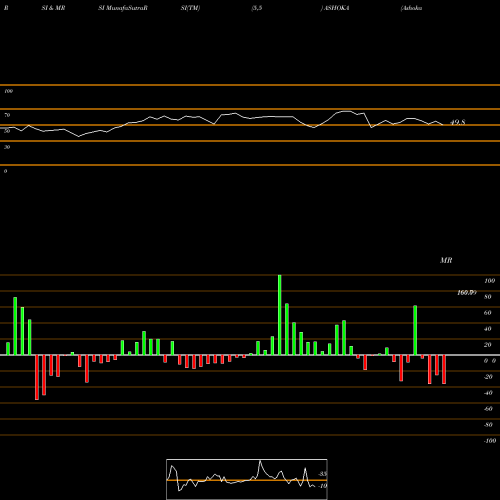The image size is (500, 500).
Task: Click the -20 label on the MR axis
Action: tap(488, 377)
